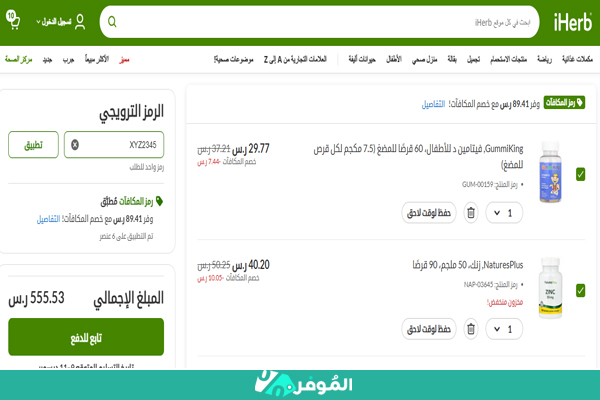Open the GummiKing vitamin D product title
The width and height of the screenshot is (600, 400).
tap(418, 156)
